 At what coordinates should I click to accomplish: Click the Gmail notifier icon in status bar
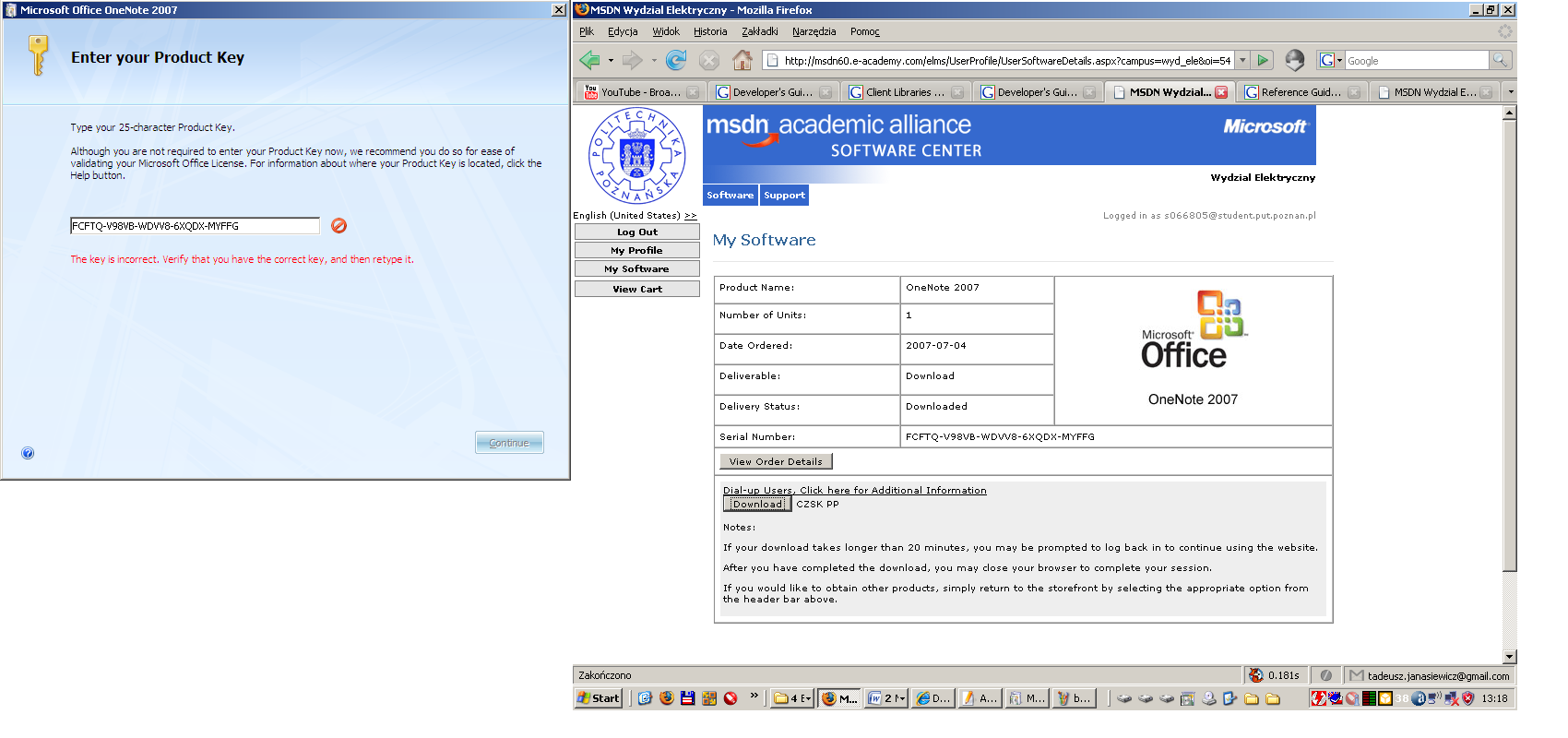1357,675
